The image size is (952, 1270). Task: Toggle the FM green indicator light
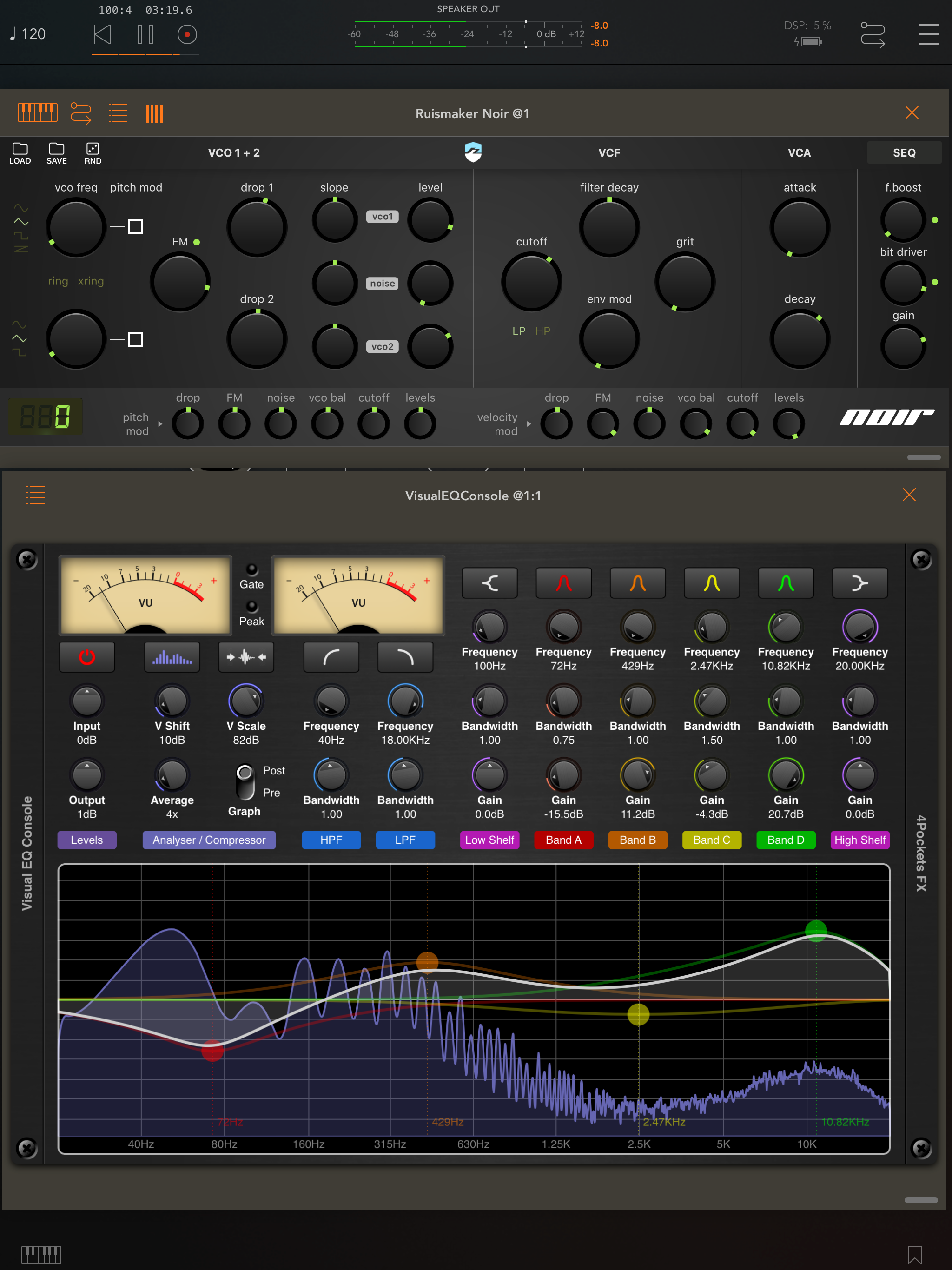click(x=197, y=242)
